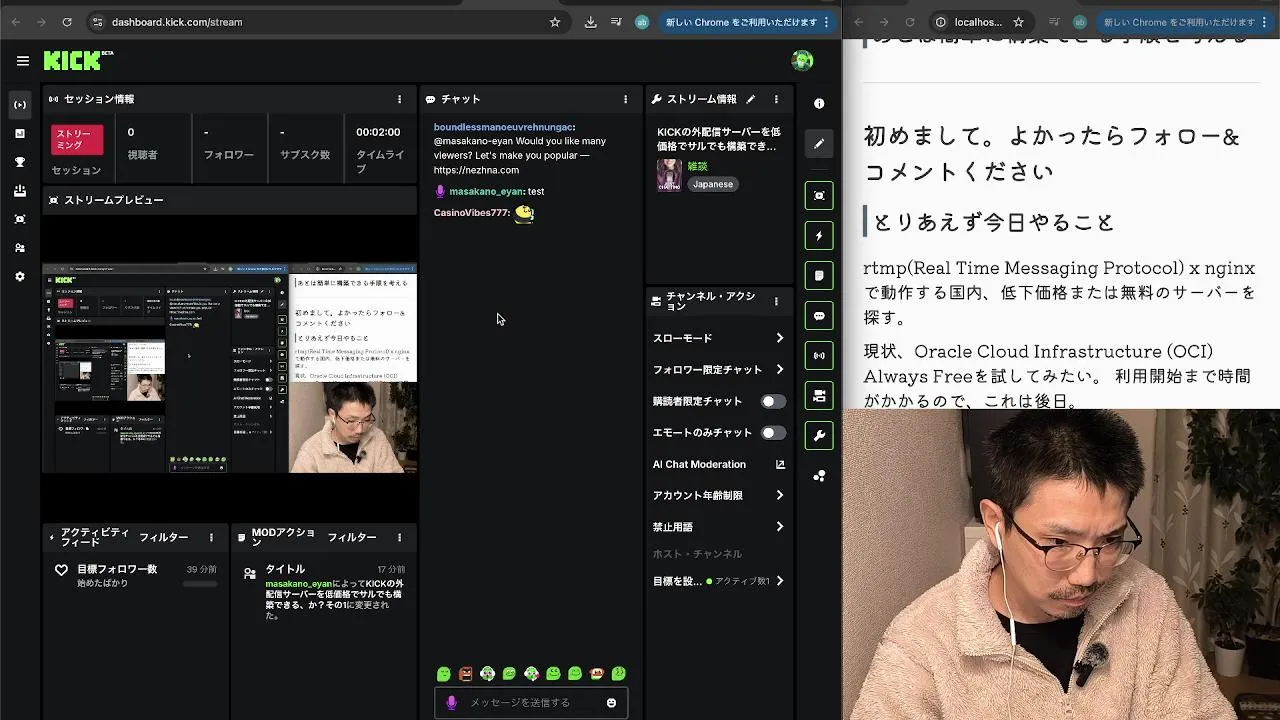The image size is (1280, 720).
Task: Click the 00:02:00 live timer value
Action: click(x=378, y=132)
